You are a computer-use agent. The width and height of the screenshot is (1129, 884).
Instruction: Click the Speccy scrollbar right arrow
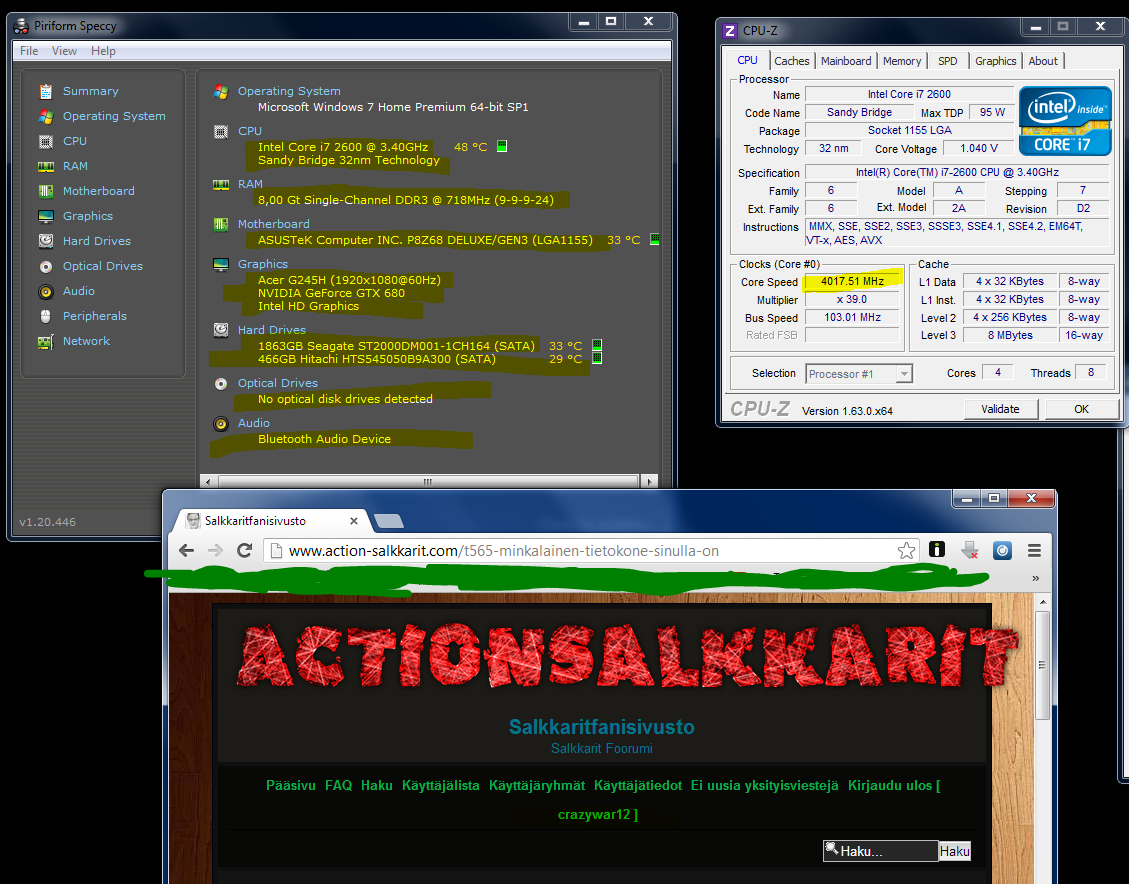(x=649, y=482)
